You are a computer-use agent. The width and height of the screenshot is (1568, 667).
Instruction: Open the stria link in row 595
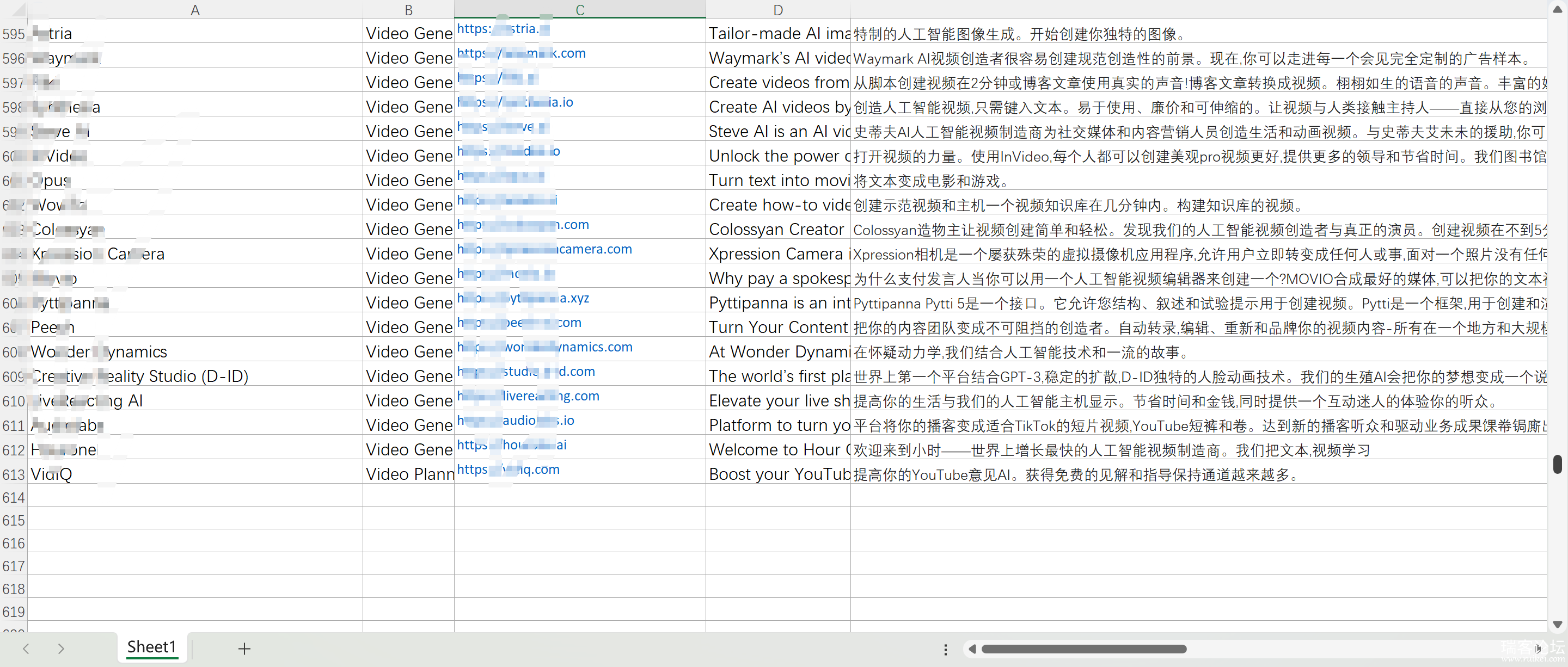tap(504, 29)
